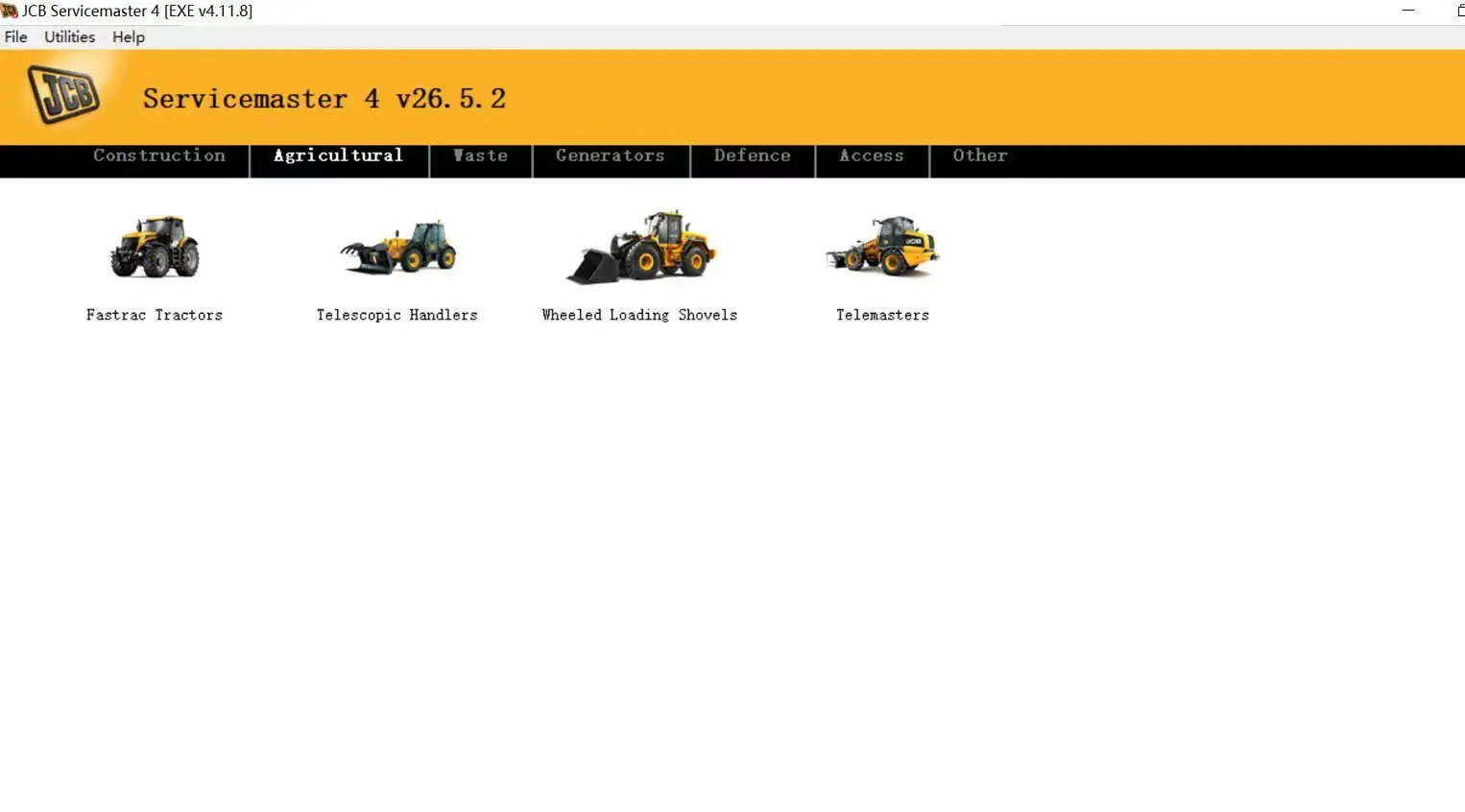This screenshot has width=1465, height=812.
Task: Click the Telemasters label
Action: [882, 315]
